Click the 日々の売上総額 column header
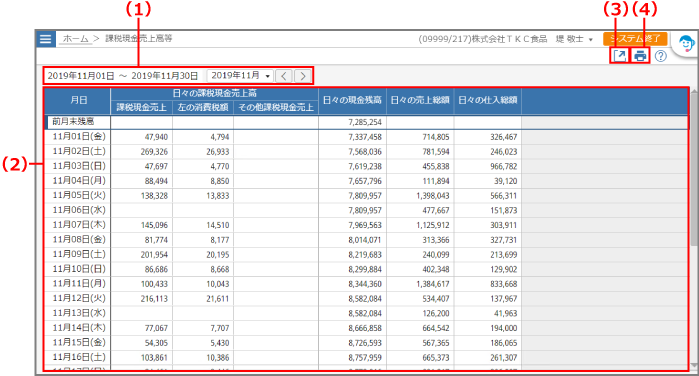The height and width of the screenshot is (376, 699). click(420, 100)
